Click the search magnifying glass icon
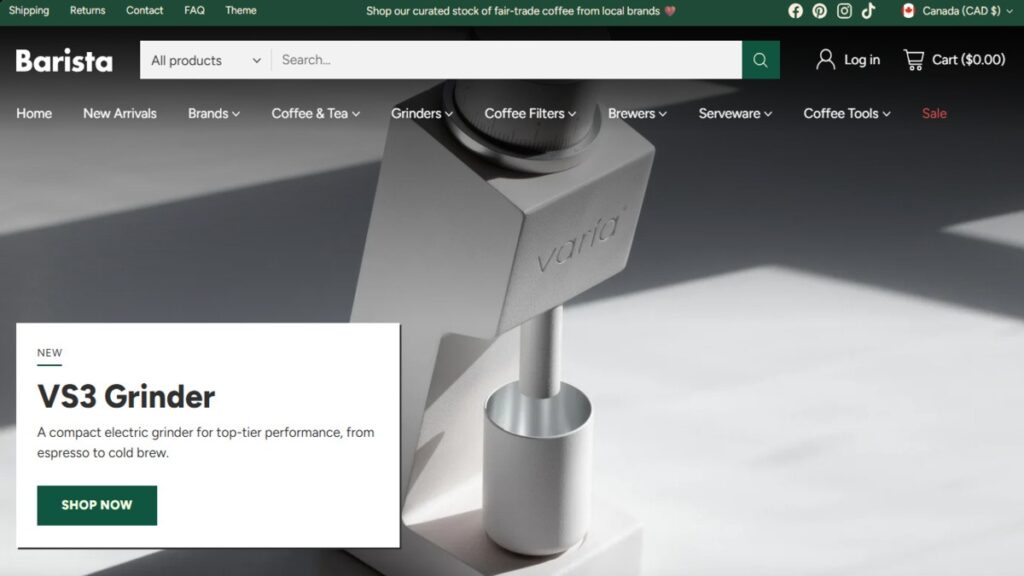This screenshot has width=1024, height=576. (x=760, y=60)
